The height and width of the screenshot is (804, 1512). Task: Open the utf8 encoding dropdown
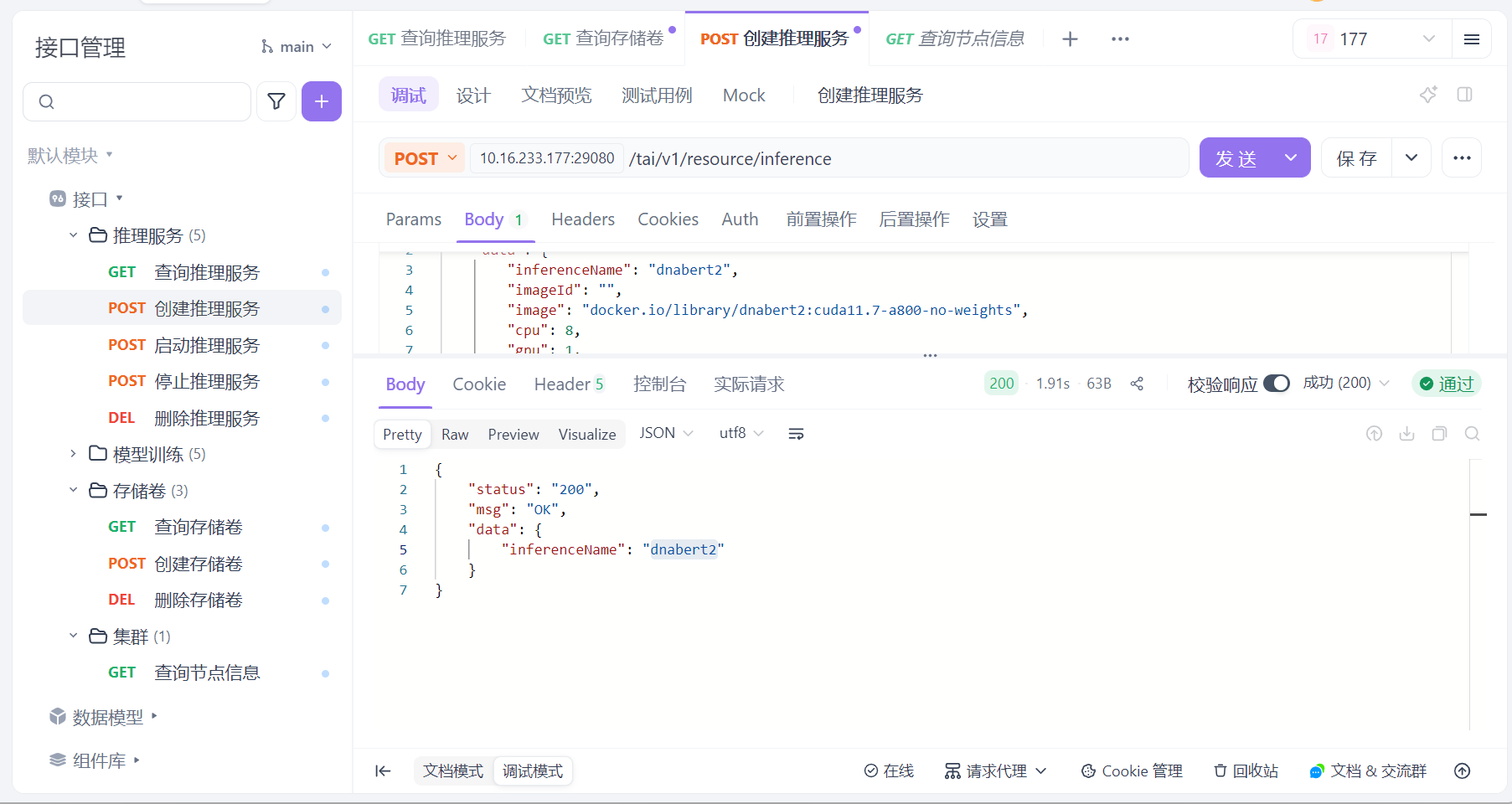(x=741, y=433)
